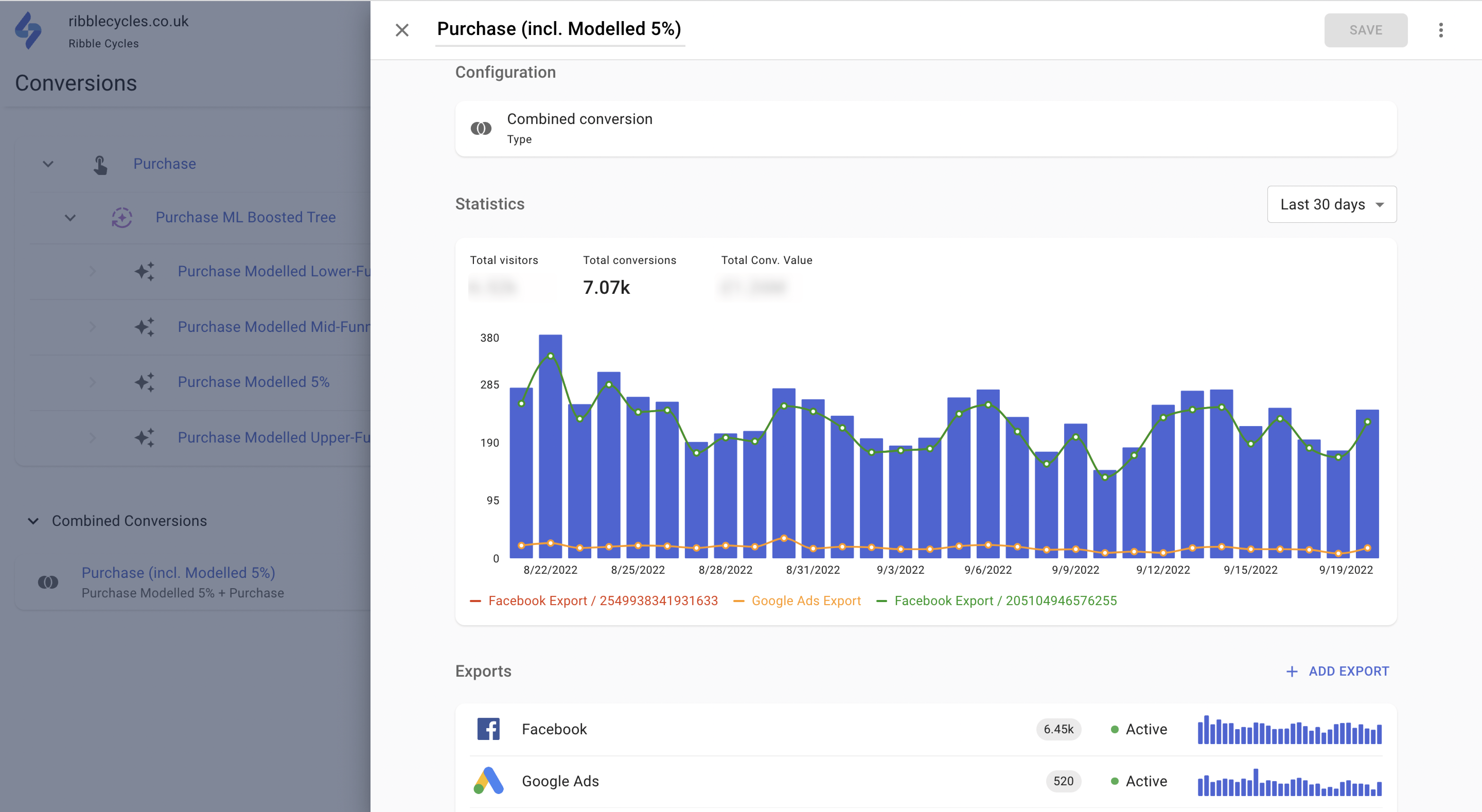Click Google Ads export Active status
1482x812 pixels.
[1139, 781]
